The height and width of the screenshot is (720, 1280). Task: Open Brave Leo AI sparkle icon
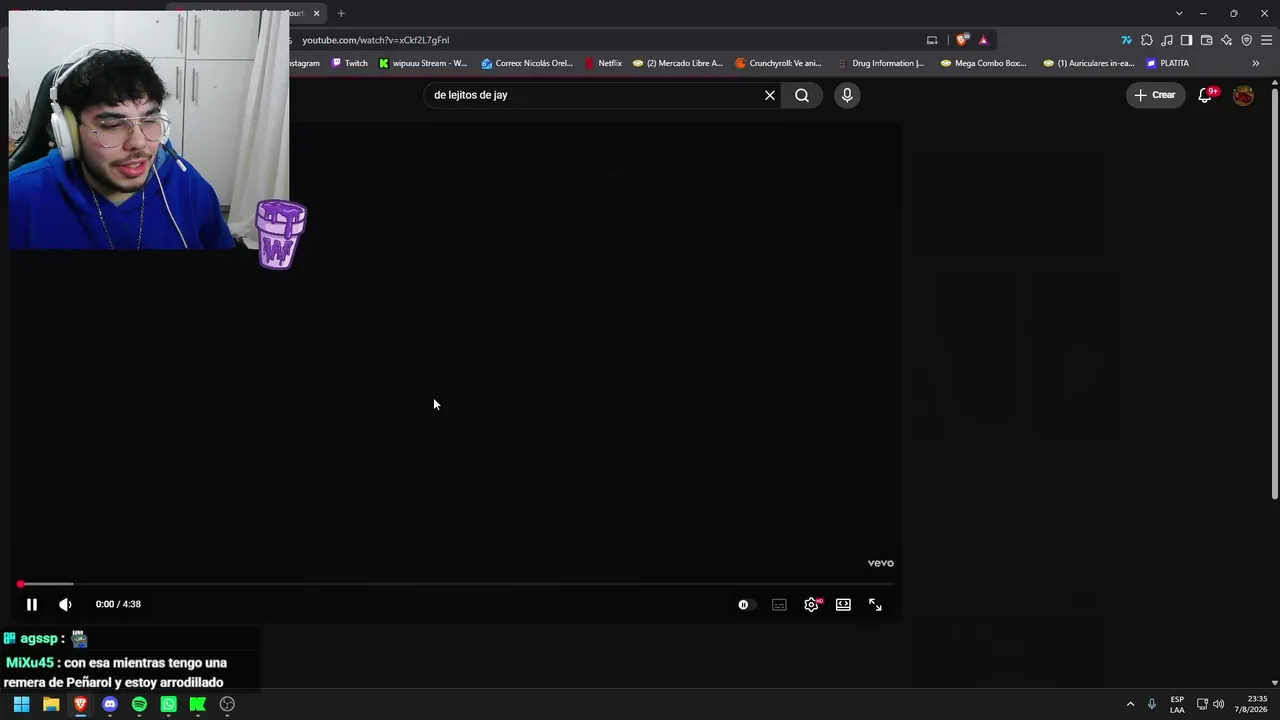click(x=1226, y=40)
